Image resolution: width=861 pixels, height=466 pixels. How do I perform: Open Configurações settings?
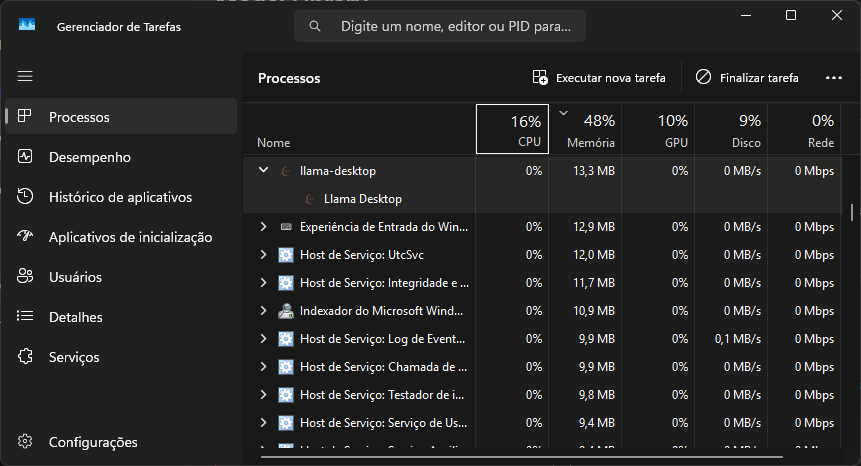121,442
